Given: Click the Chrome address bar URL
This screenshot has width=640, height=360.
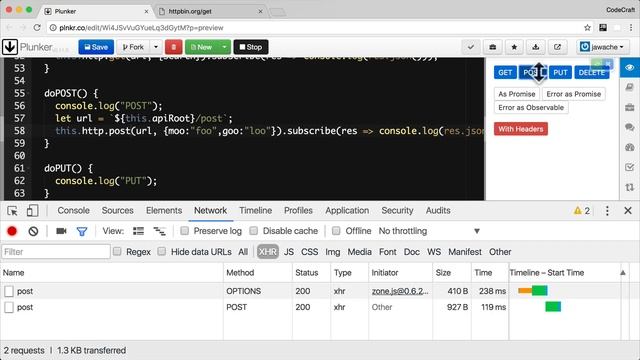Looking at the screenshot, I should point(141,28).
